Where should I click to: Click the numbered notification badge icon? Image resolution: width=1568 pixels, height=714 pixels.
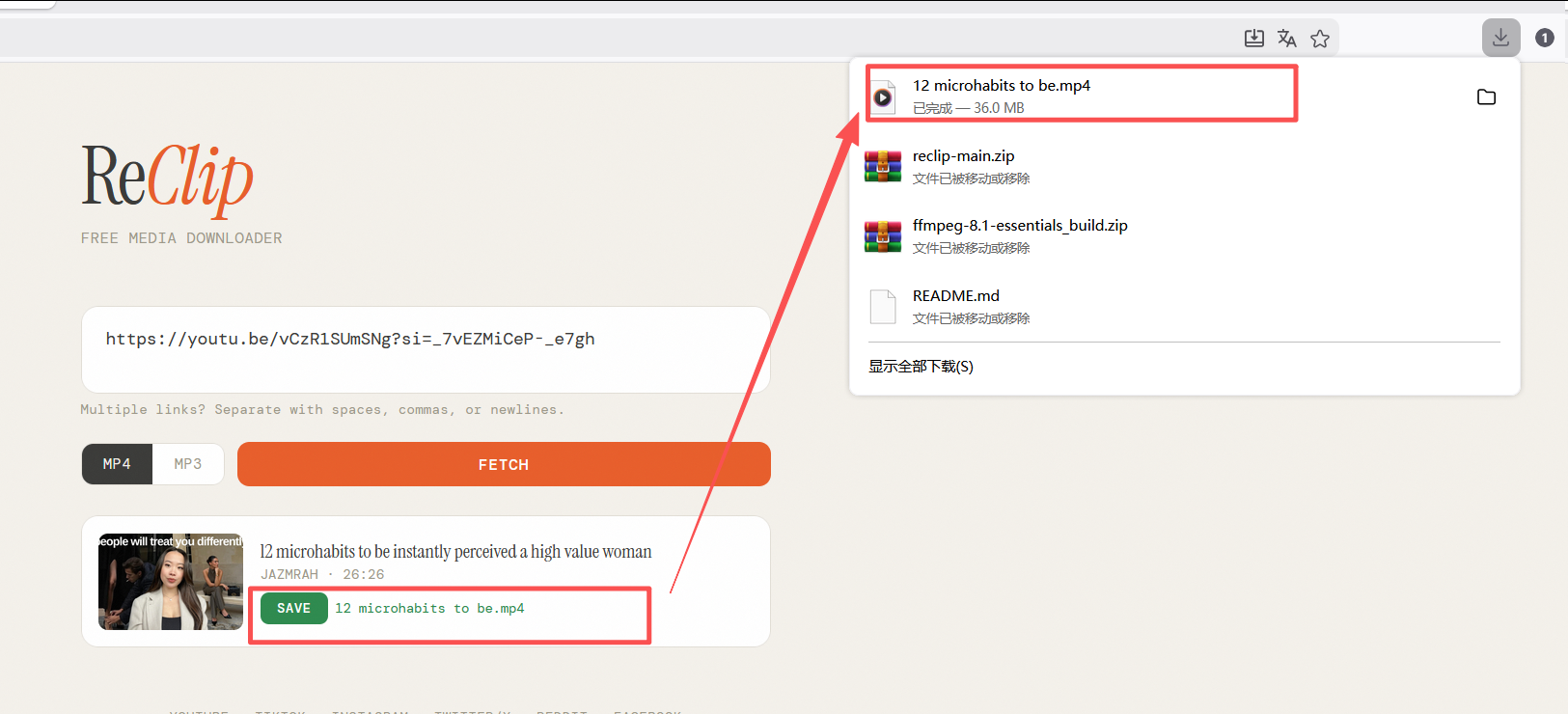click(x=1545, y=38)
